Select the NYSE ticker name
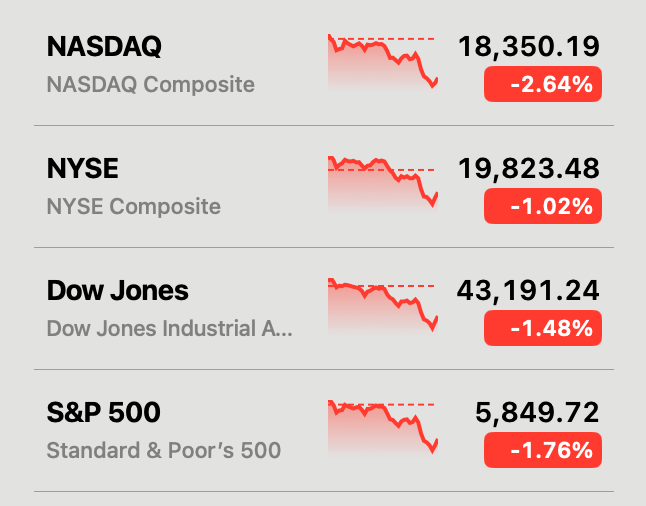The height and width of the screenshot is (506, 646). tap(83, 169)
